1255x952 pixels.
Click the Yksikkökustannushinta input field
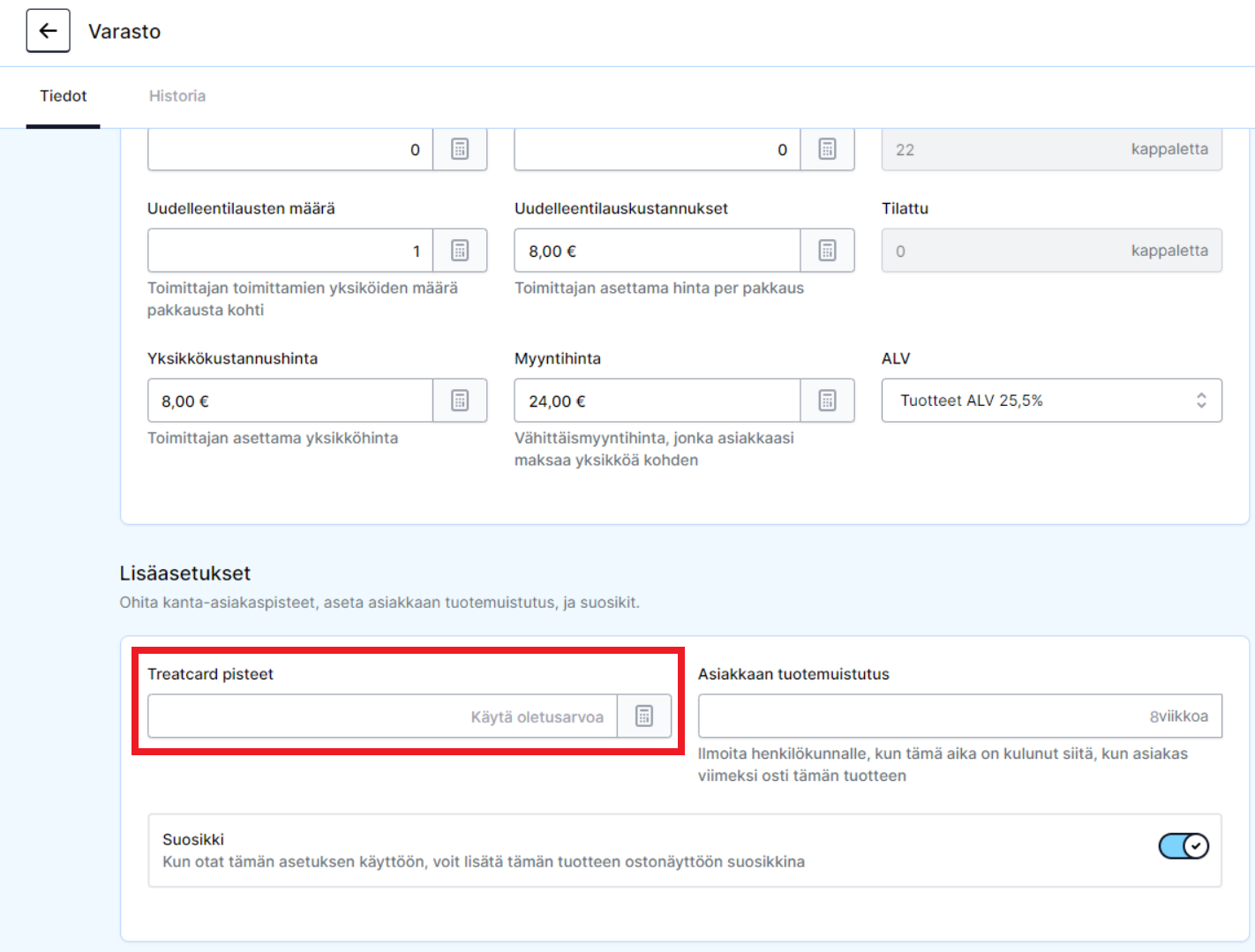(x=290, y=401)
